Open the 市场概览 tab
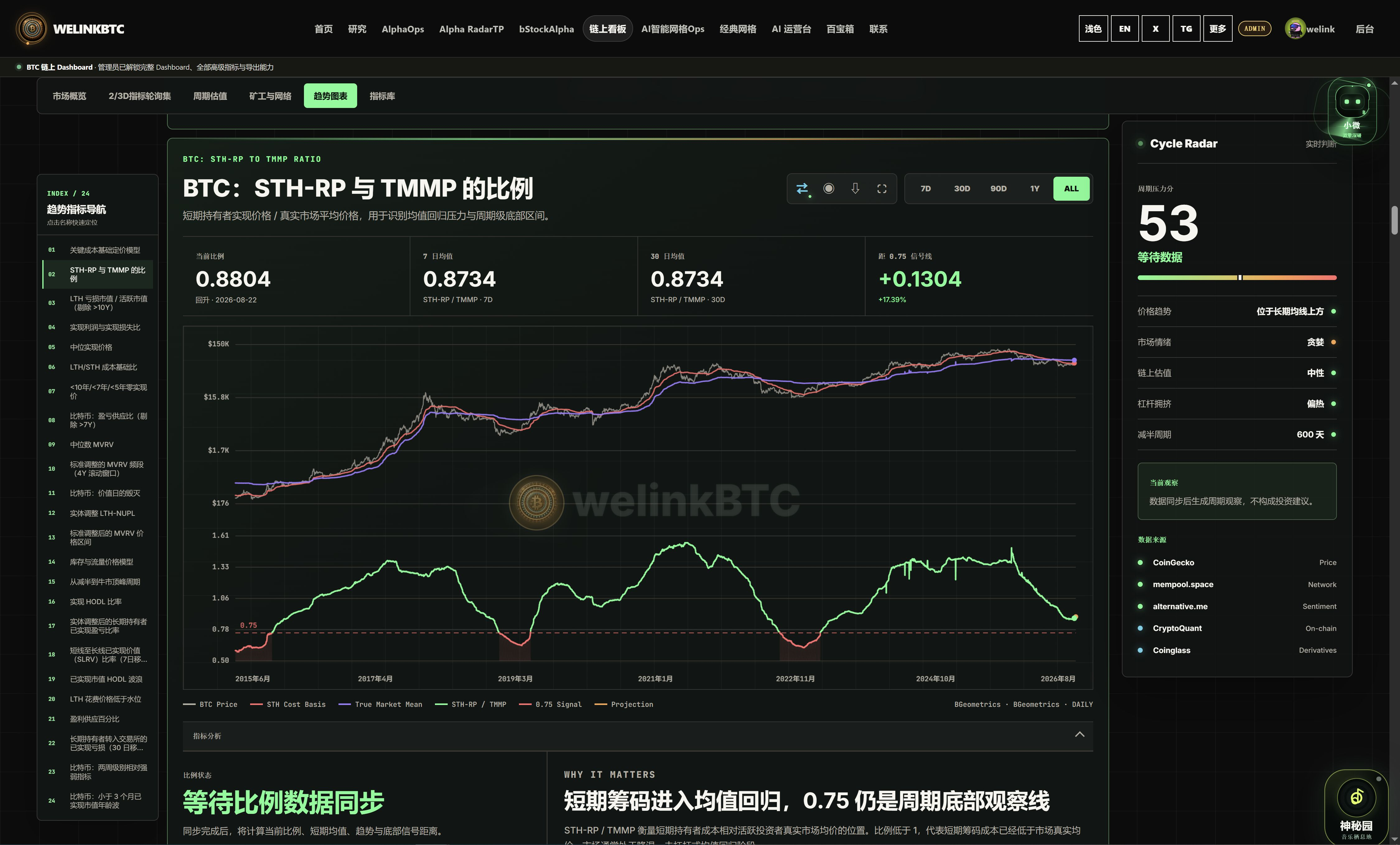Image resolution: width=1400 pixels, height=845 pixels. coord(69,96)
